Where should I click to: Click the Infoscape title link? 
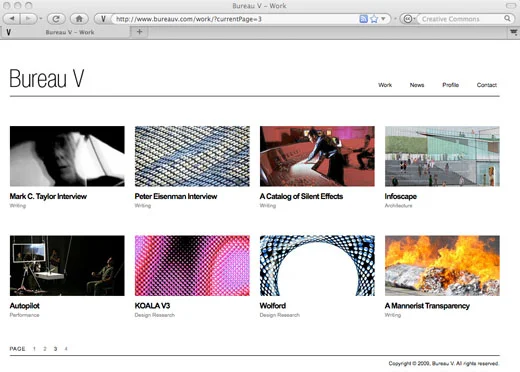[x=401, y=196]
